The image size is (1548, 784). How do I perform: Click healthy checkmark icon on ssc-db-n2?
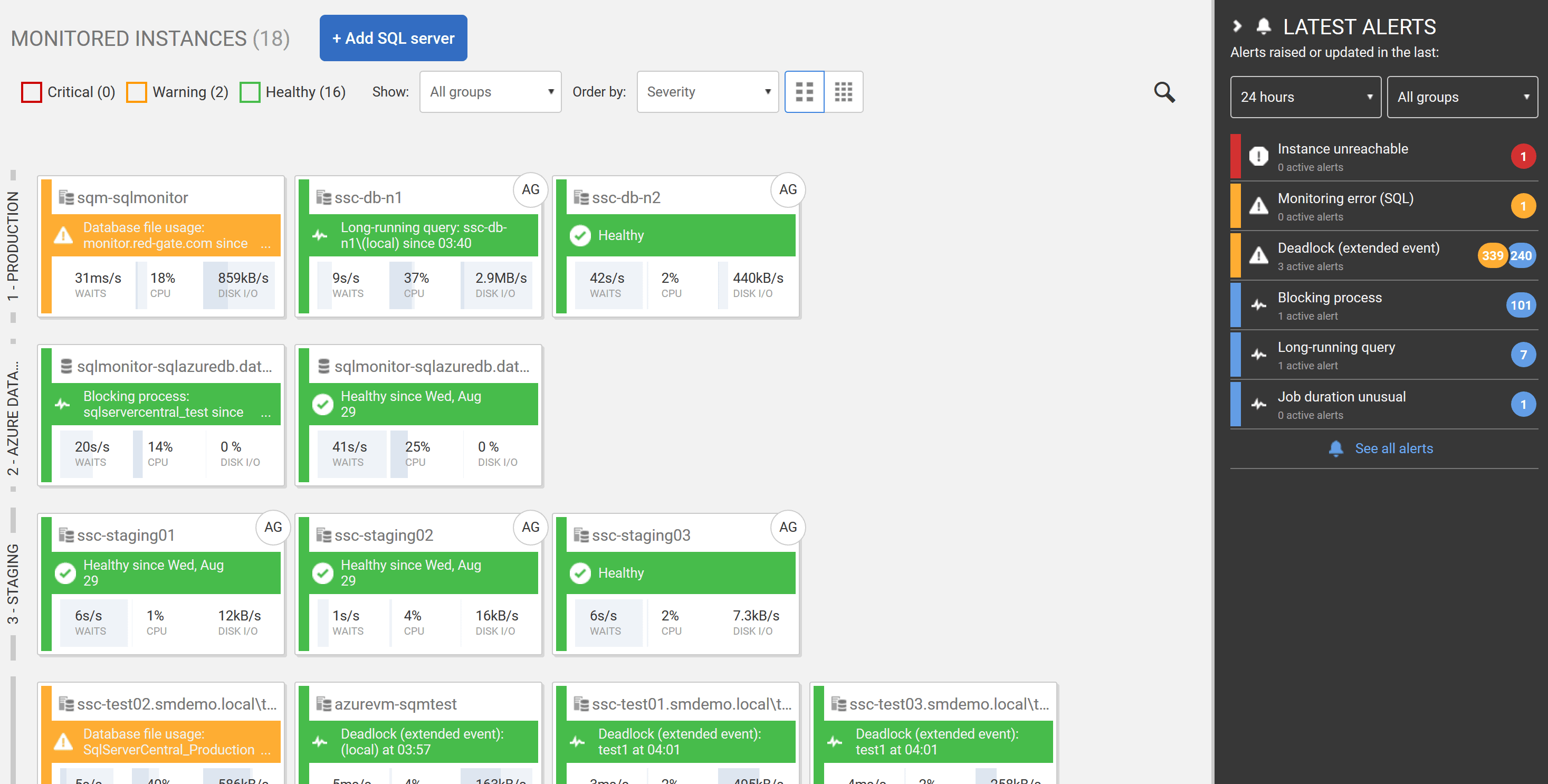pyautogui.click(x=580, y=235)
